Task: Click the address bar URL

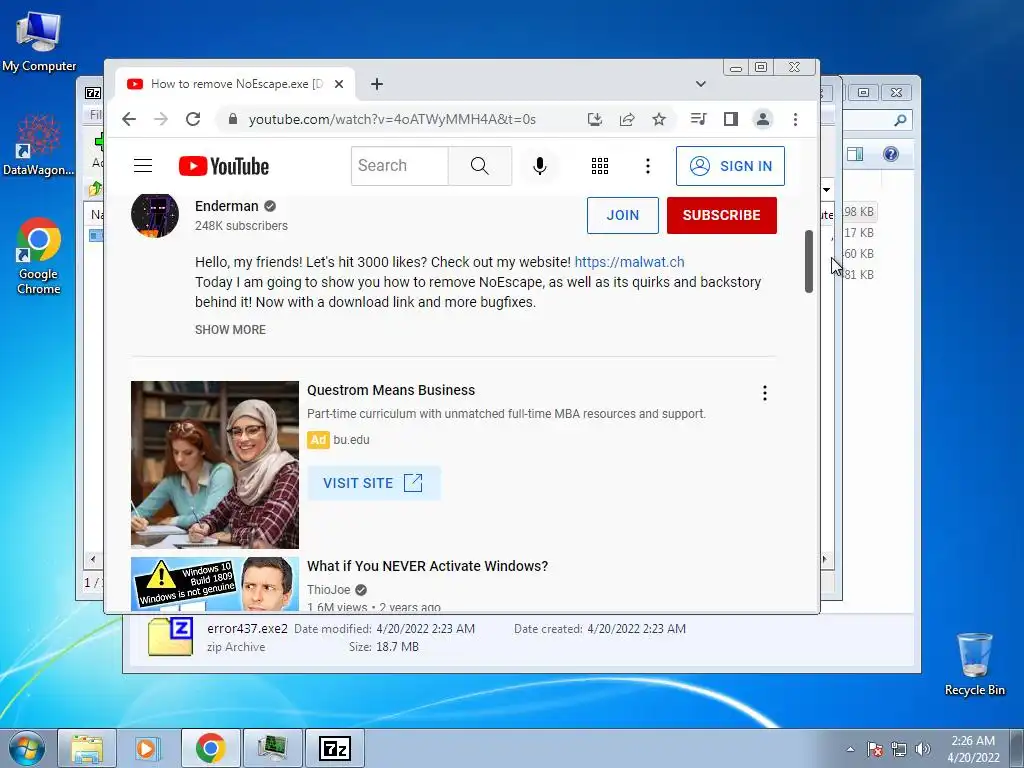Action: (x=392, y=119)
